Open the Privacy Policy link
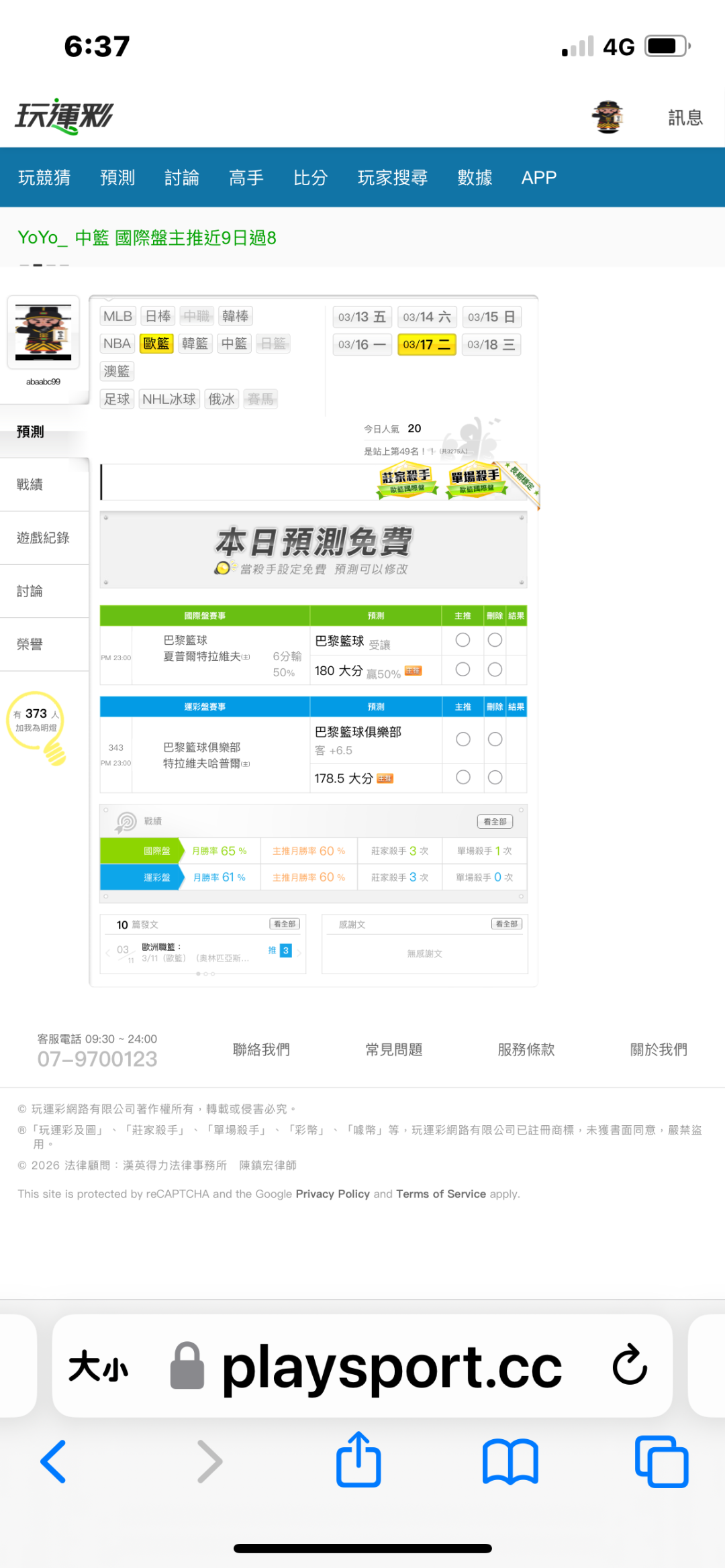The height and width of the screenshot is (1568, 725). 332,1194
